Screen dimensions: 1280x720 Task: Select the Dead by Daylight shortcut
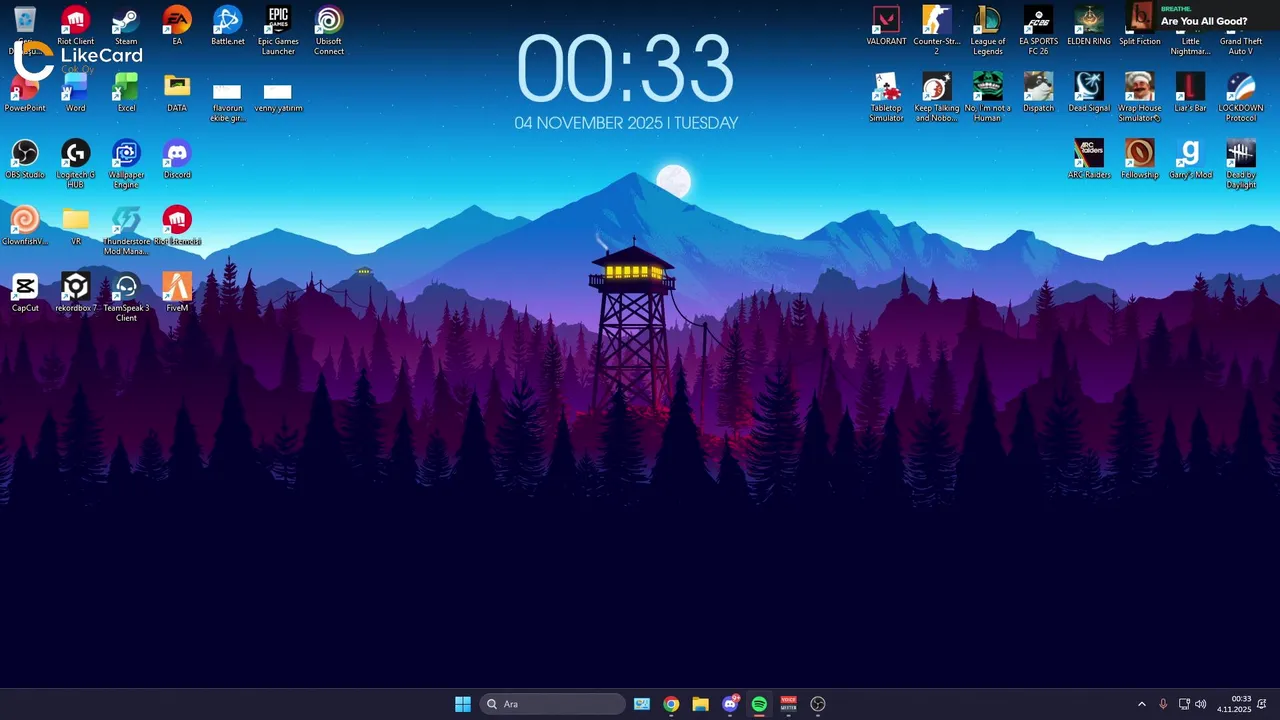click(x=1240, y=164)
